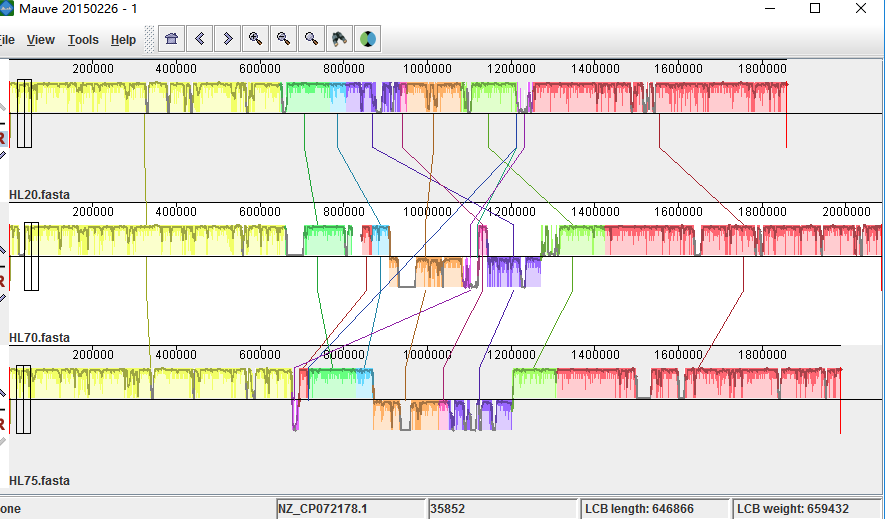
Task: Click the plain magnifier search icon
Action: point(311,39)
